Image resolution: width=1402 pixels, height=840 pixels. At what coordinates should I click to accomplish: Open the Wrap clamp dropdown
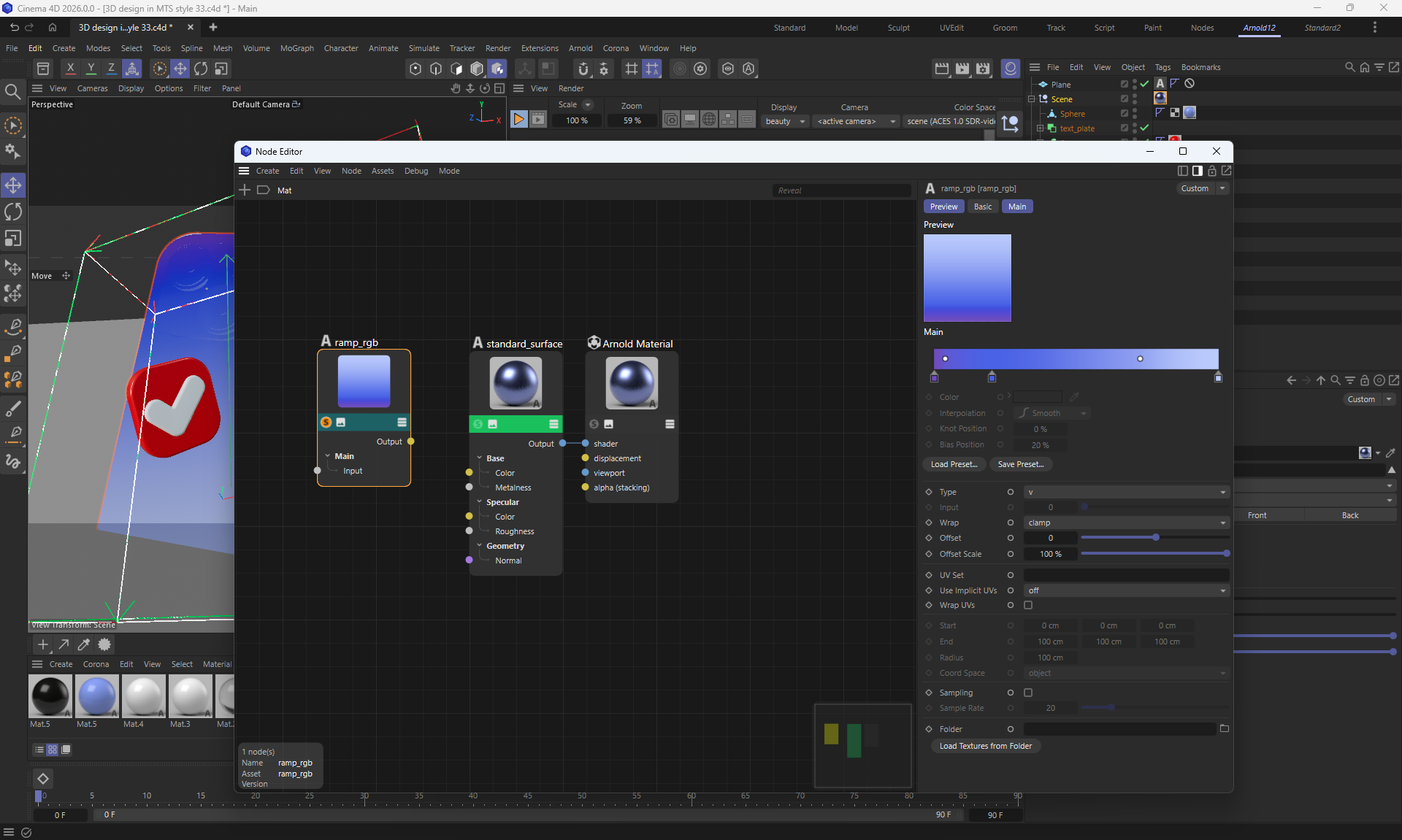click(1126, 523)
